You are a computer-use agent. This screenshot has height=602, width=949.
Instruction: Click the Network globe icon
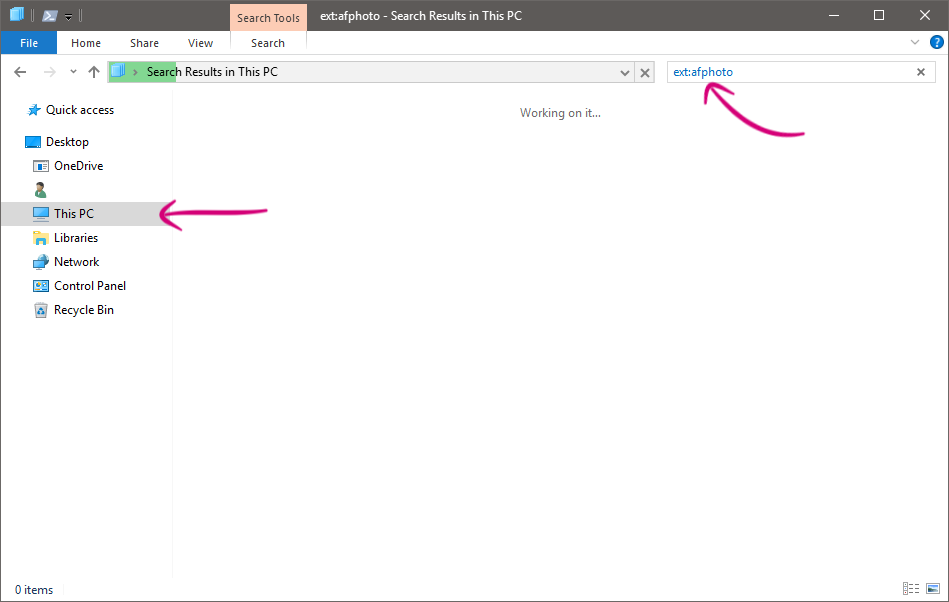pos(41,262)
